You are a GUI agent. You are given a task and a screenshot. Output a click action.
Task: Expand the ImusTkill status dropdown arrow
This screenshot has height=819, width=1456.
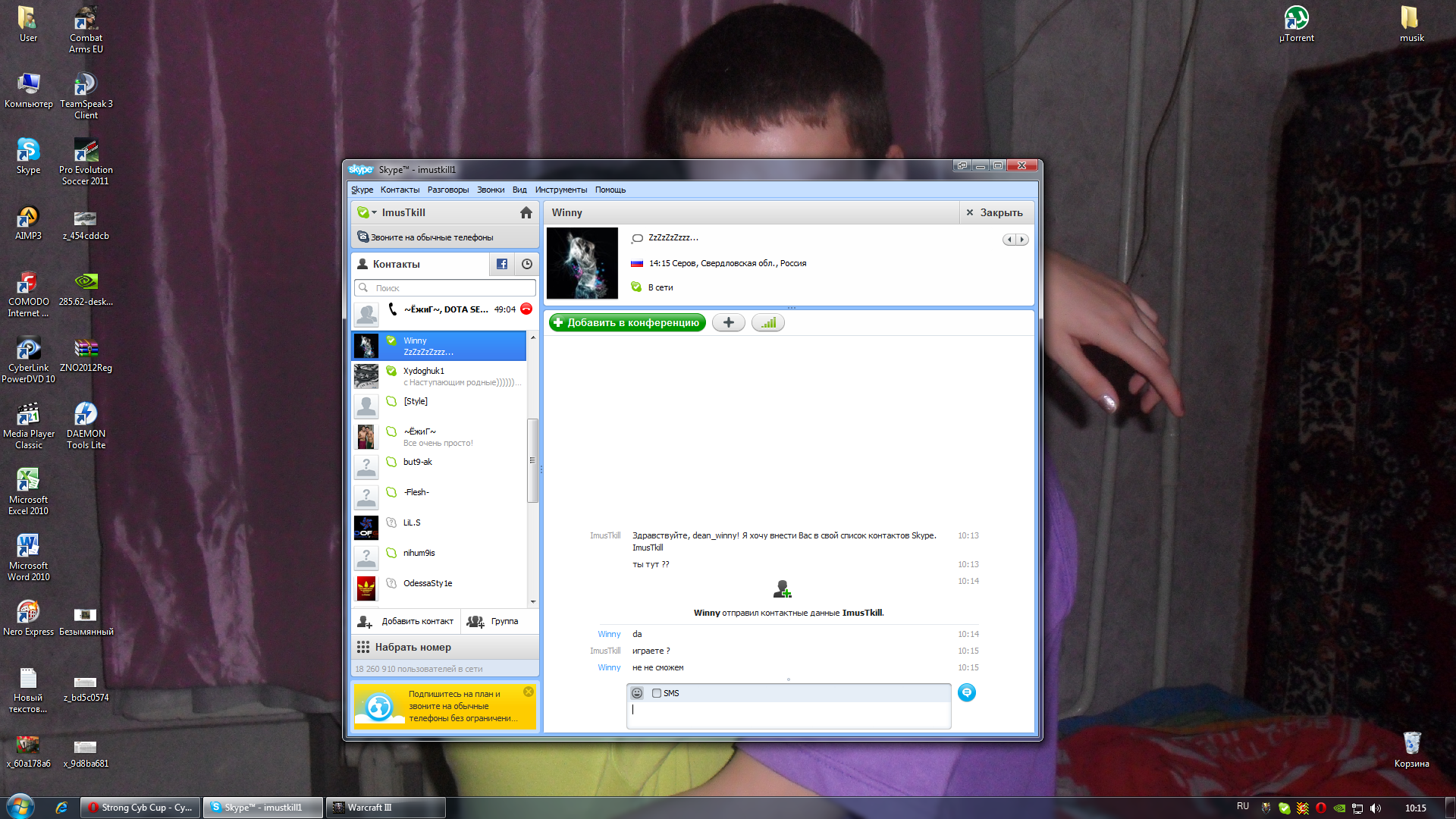tap(374, 213)
